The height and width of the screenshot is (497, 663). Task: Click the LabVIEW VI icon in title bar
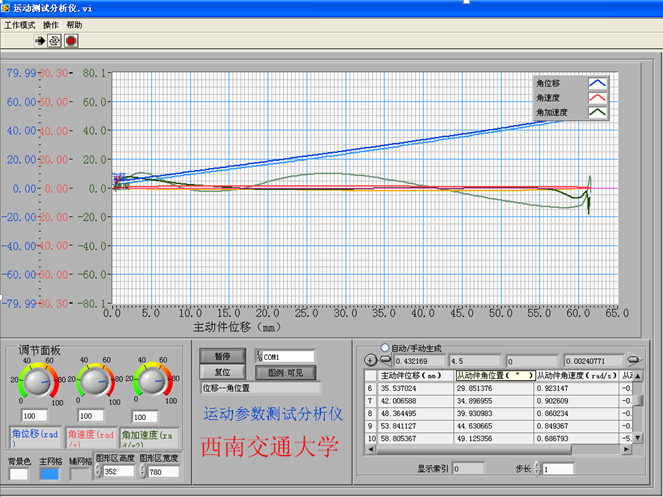click(5, 8)
